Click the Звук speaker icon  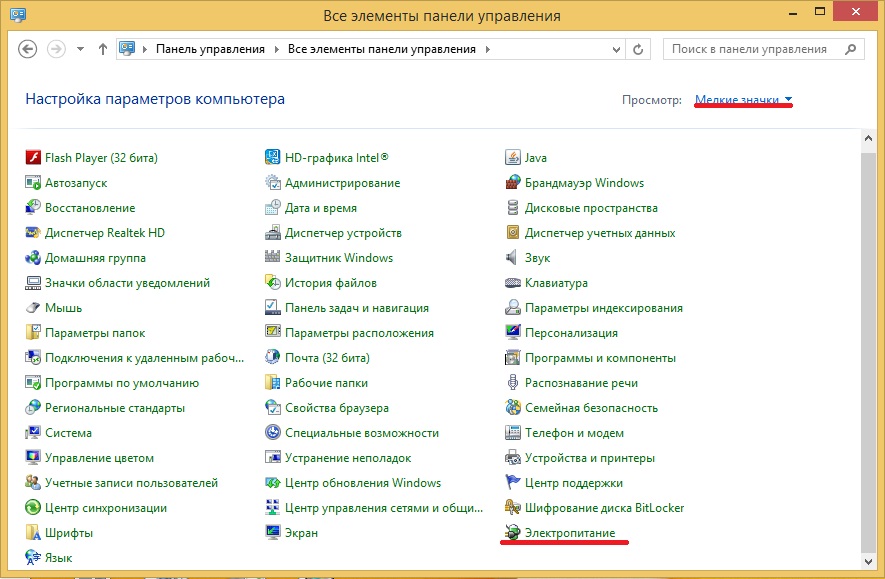pyautogui.click(x=513, y=258)
